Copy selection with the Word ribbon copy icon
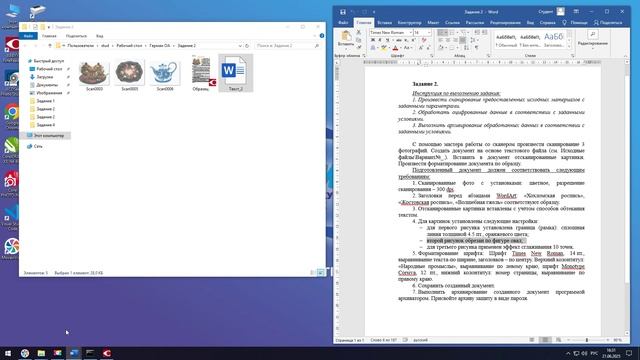Image resolution: width=640 pixels, height=360 pixels. 359,40
